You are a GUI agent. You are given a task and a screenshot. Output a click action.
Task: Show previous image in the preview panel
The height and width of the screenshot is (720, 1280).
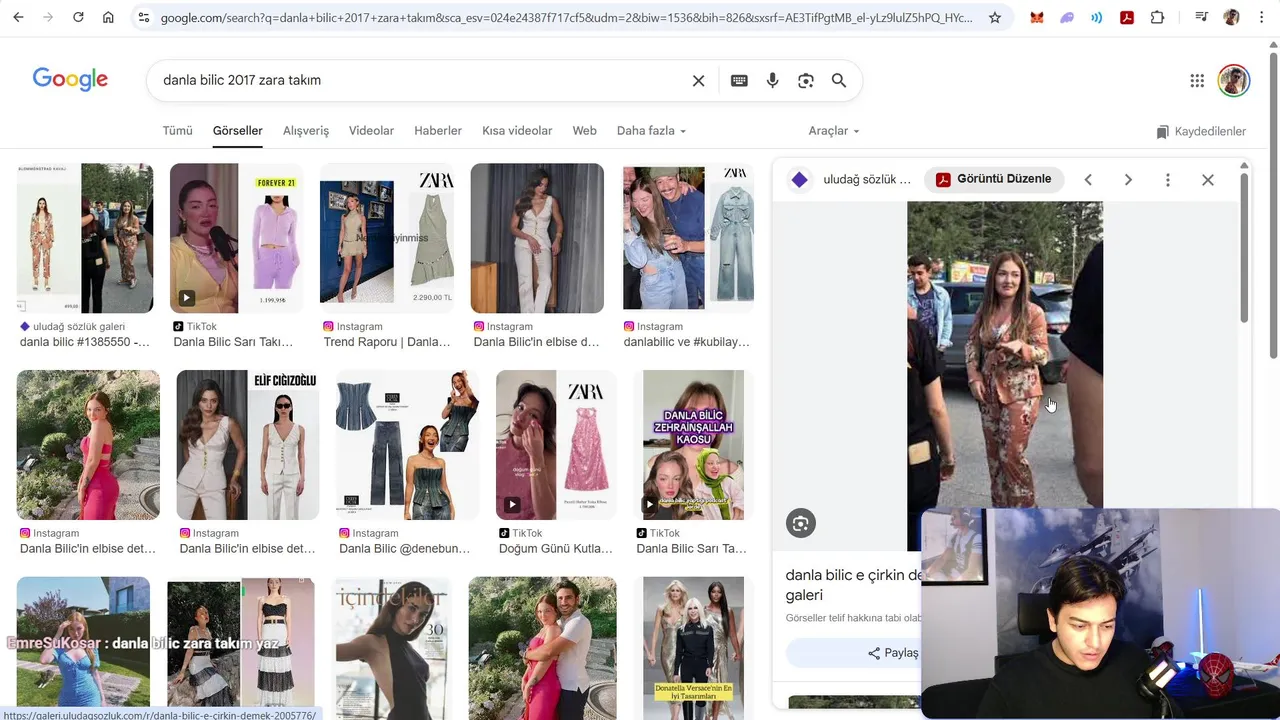1088,180
